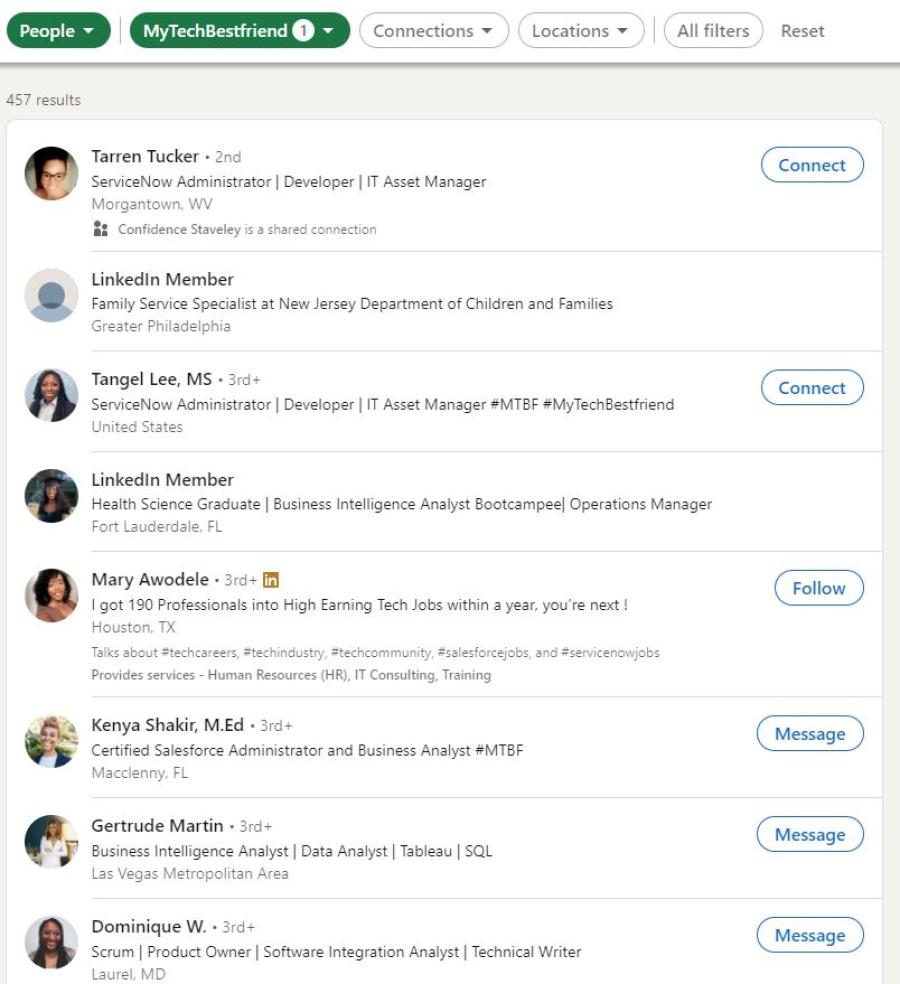900x984 pixels.
Task: Click Dominique W.'s profile picture
Action: tap(51, 943)
